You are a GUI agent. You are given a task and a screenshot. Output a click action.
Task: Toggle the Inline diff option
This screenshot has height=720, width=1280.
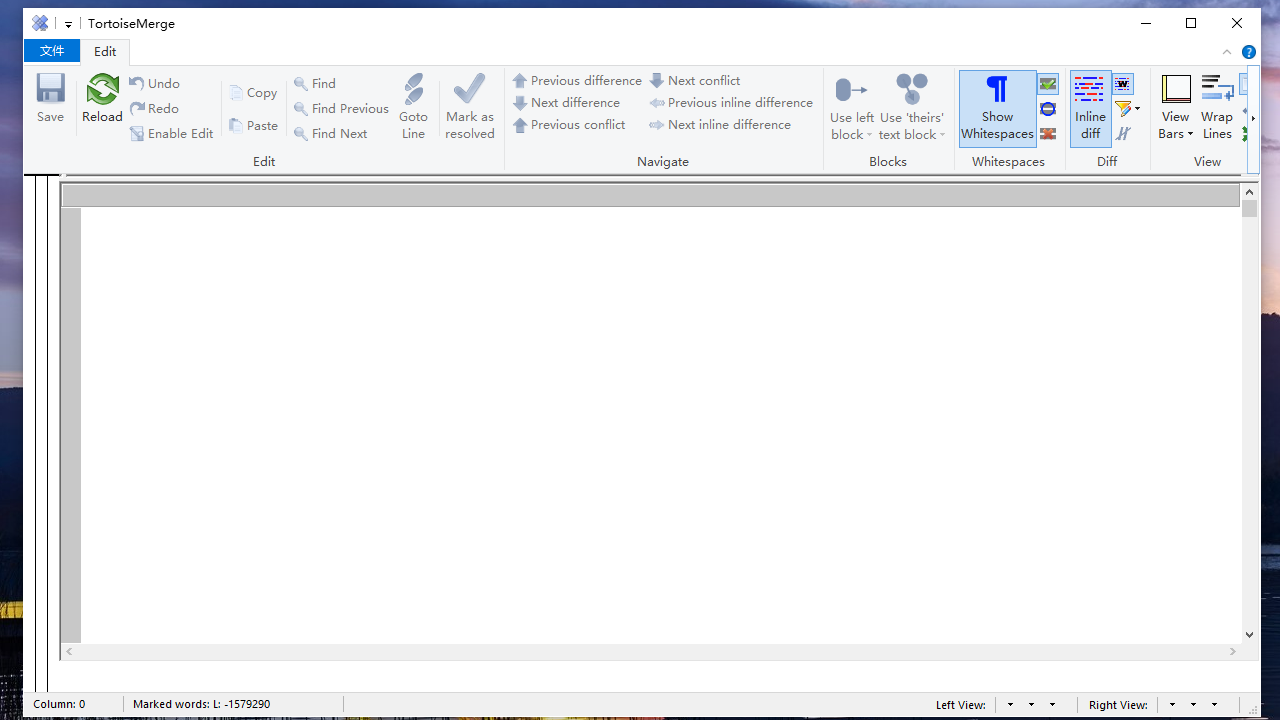(x=1090, y=108)
